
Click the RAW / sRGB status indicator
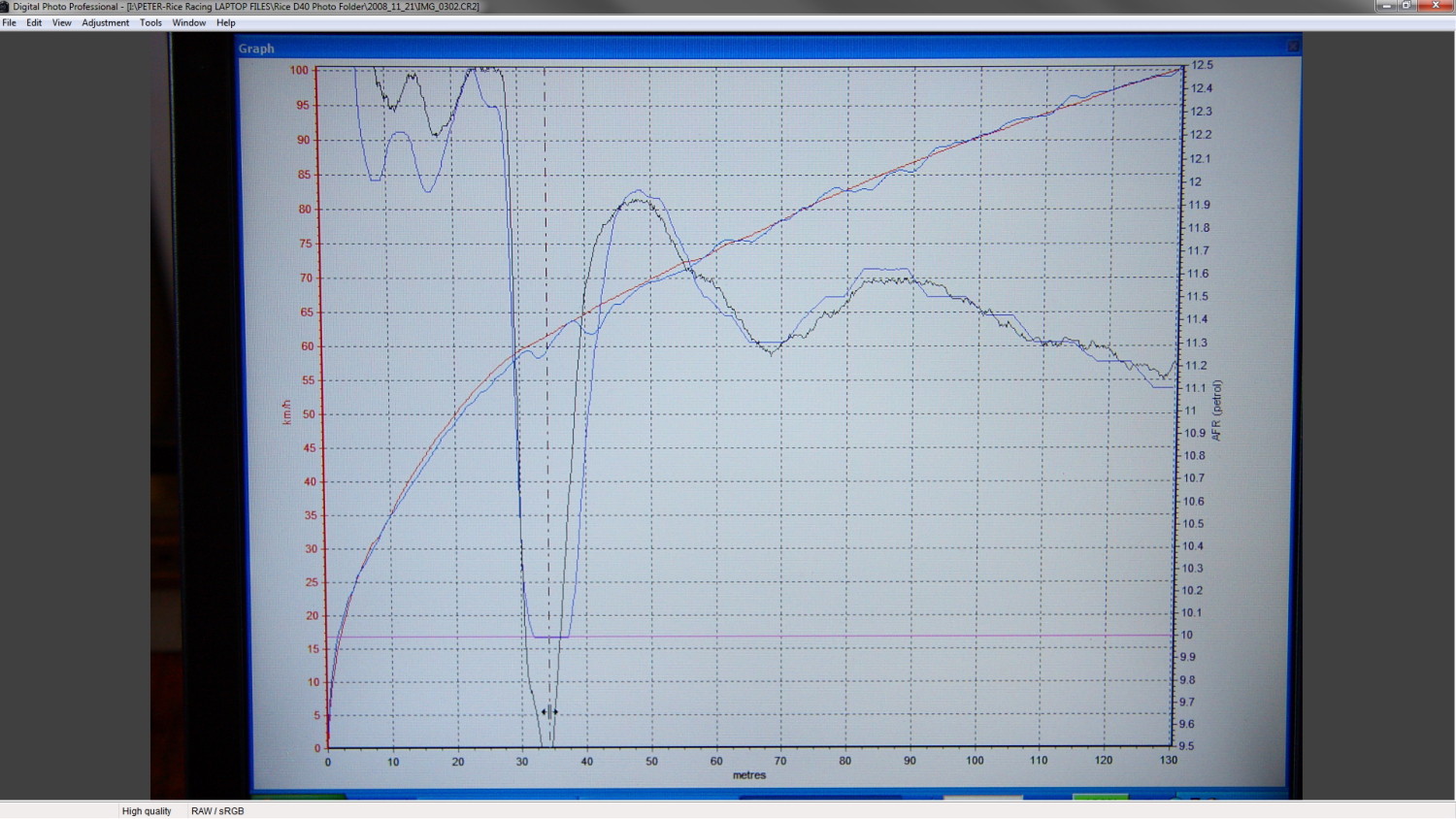click(x=217, y=810)
